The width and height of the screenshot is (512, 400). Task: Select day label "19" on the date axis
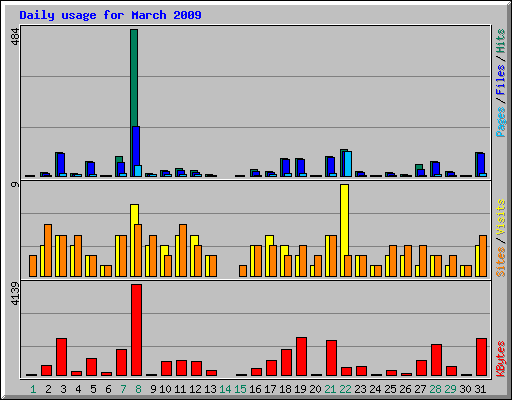[300, 389]
